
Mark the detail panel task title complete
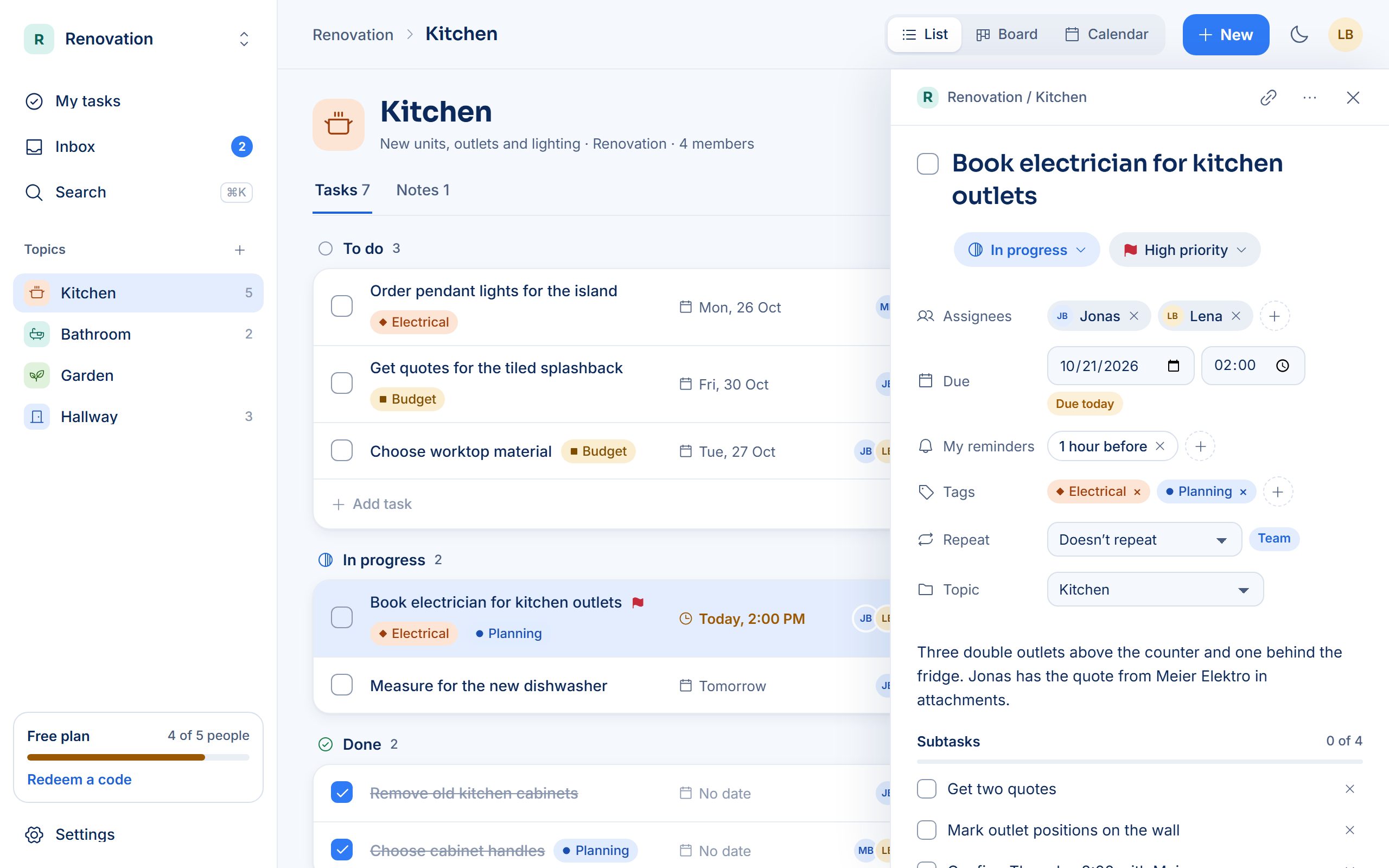click(x=927, y=164)
